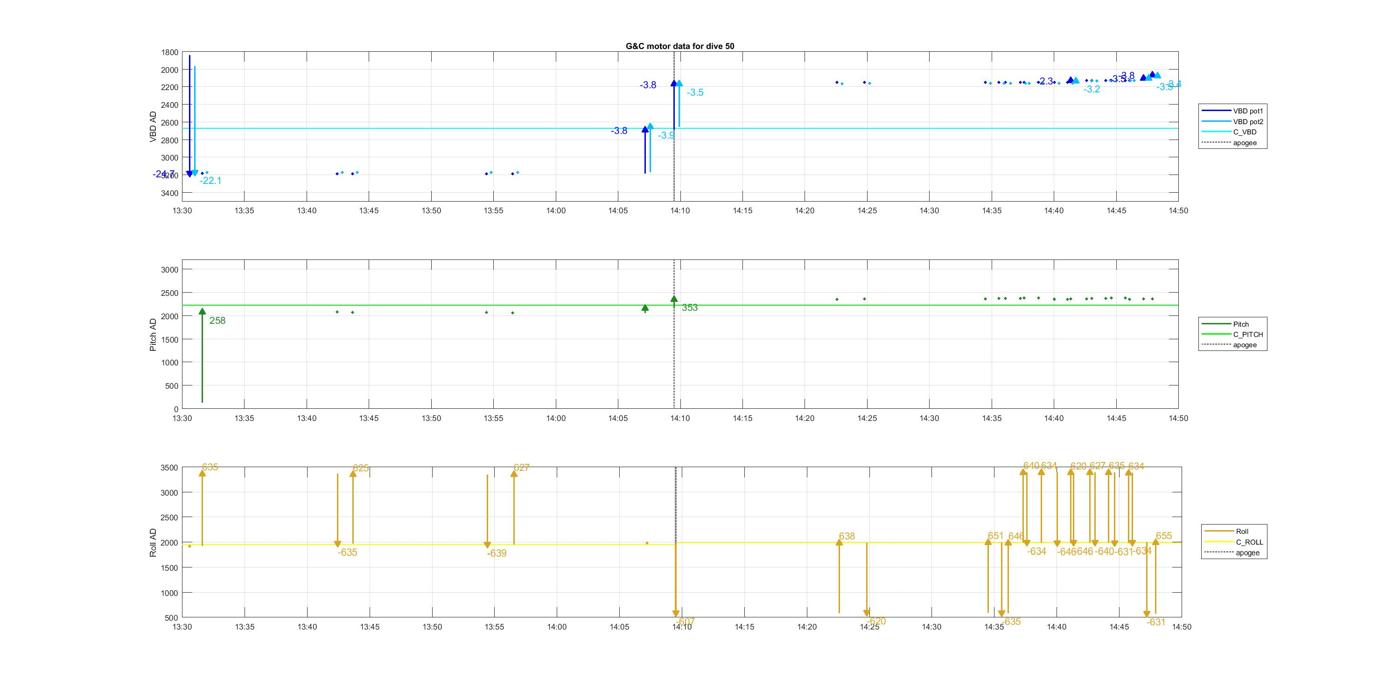
Task: Click '14:10' time tick under VBD plot
Action: click(x=680, y=211)
